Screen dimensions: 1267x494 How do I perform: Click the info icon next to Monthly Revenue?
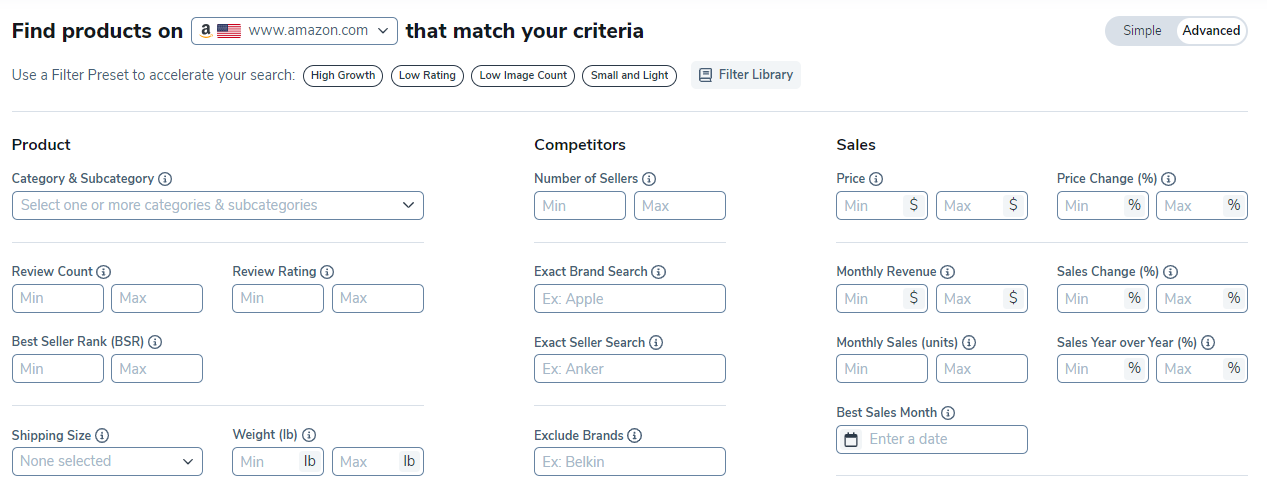pyautogui.click(x=948, y=272)
